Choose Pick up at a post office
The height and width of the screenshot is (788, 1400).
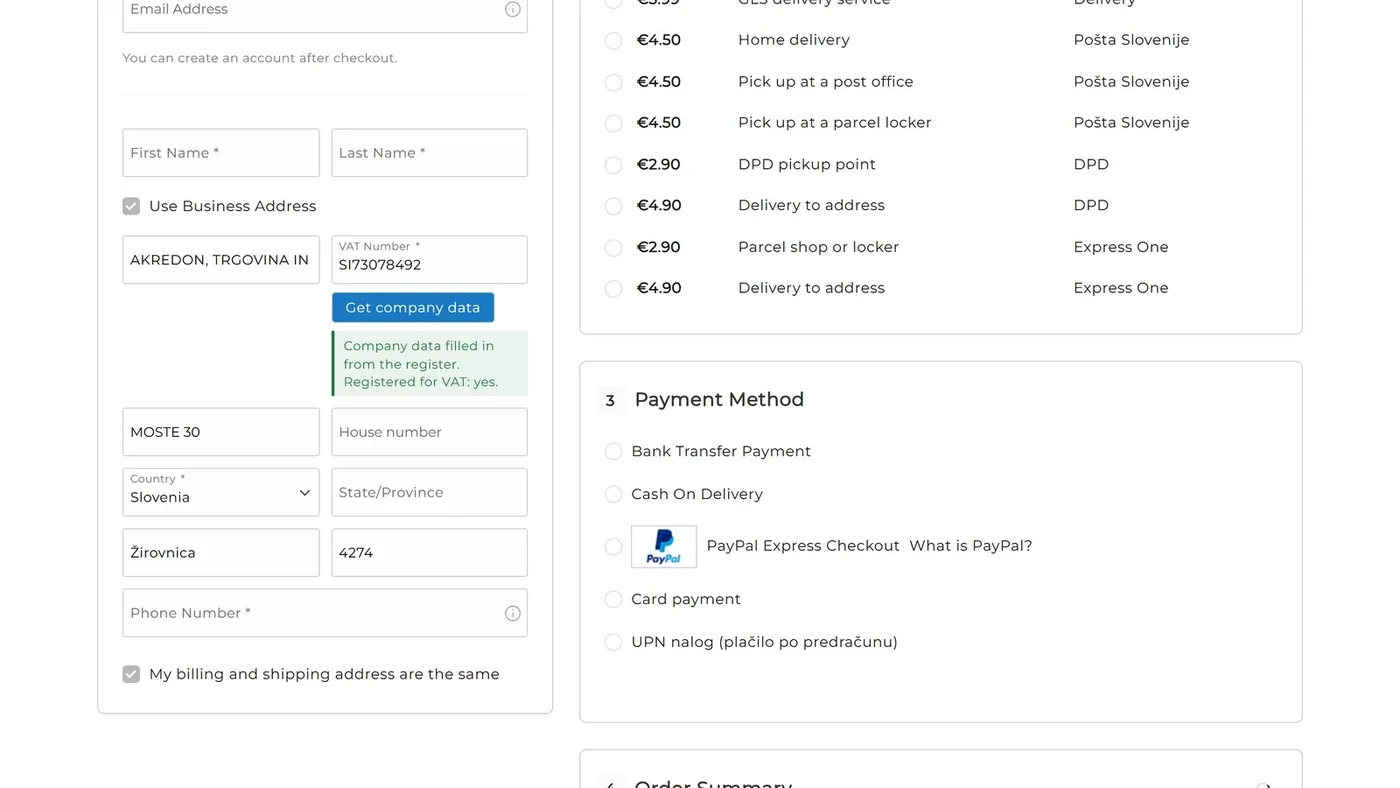pos(614,82)
